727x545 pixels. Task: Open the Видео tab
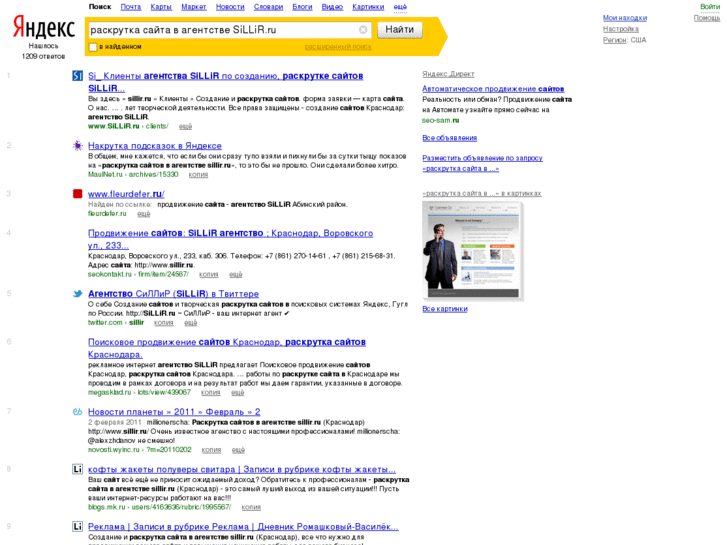(x=332, y=7)
